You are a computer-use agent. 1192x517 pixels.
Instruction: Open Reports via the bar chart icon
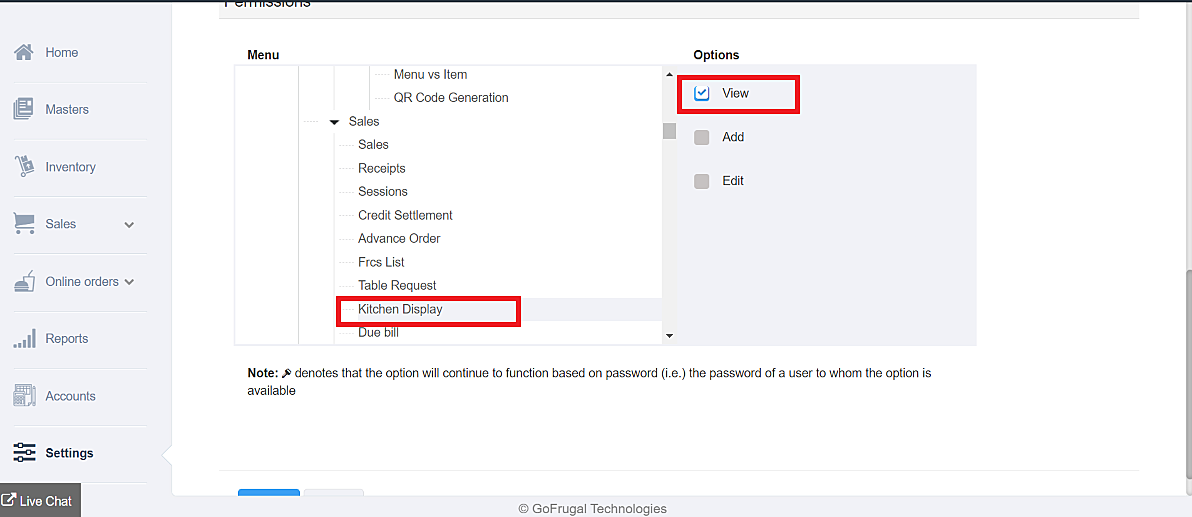pos(24,339)
